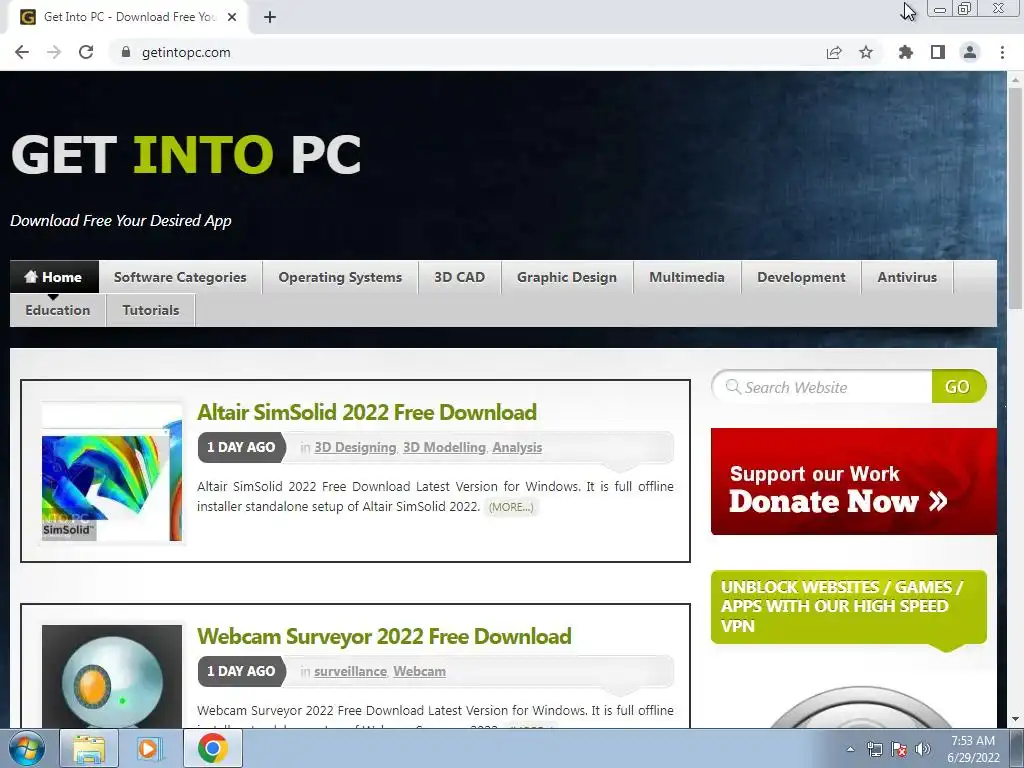
Task: Click the browser forward arrow
Action: tap(54, 52)
